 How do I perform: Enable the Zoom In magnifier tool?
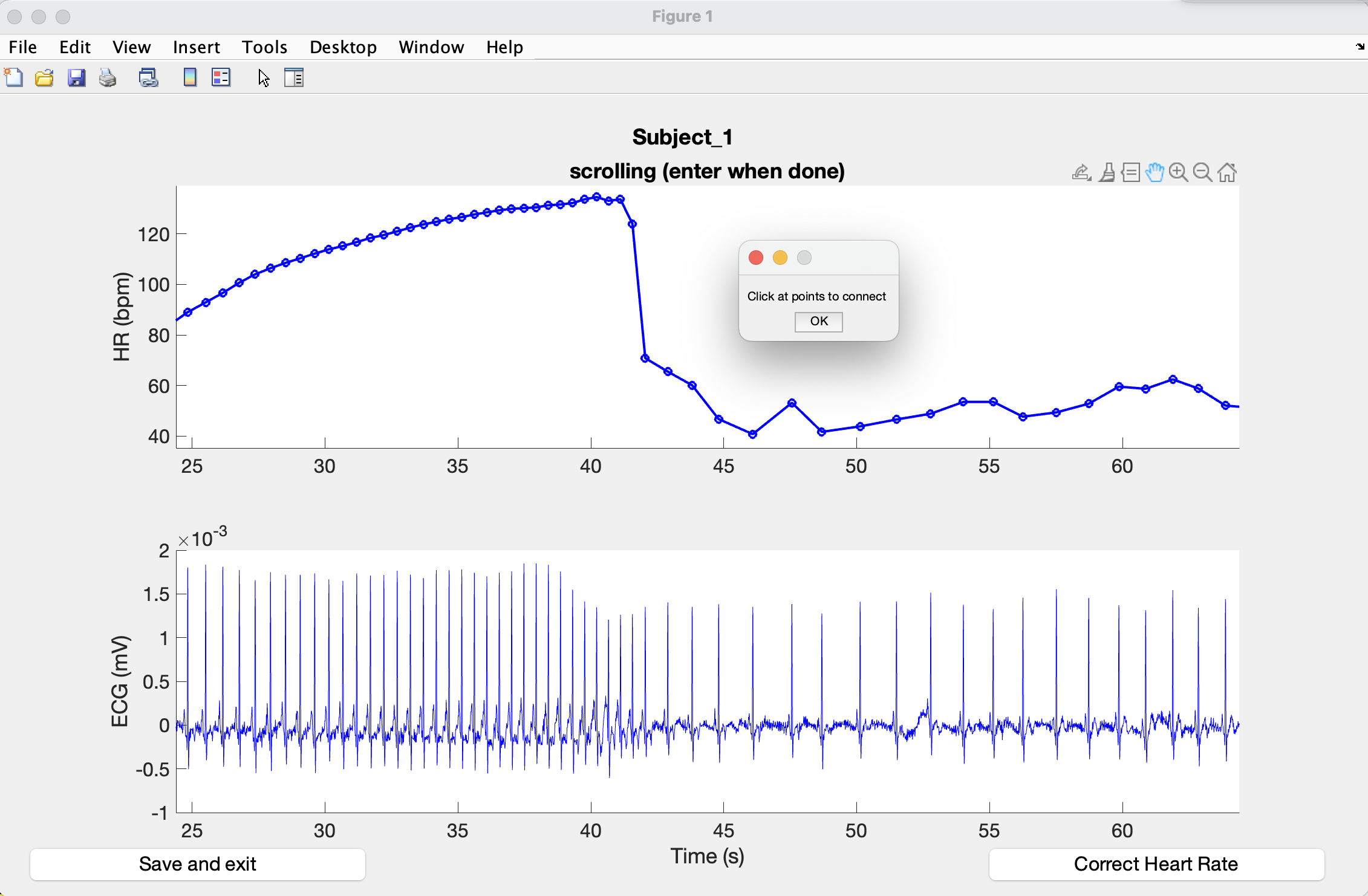tap(1178, 173)
